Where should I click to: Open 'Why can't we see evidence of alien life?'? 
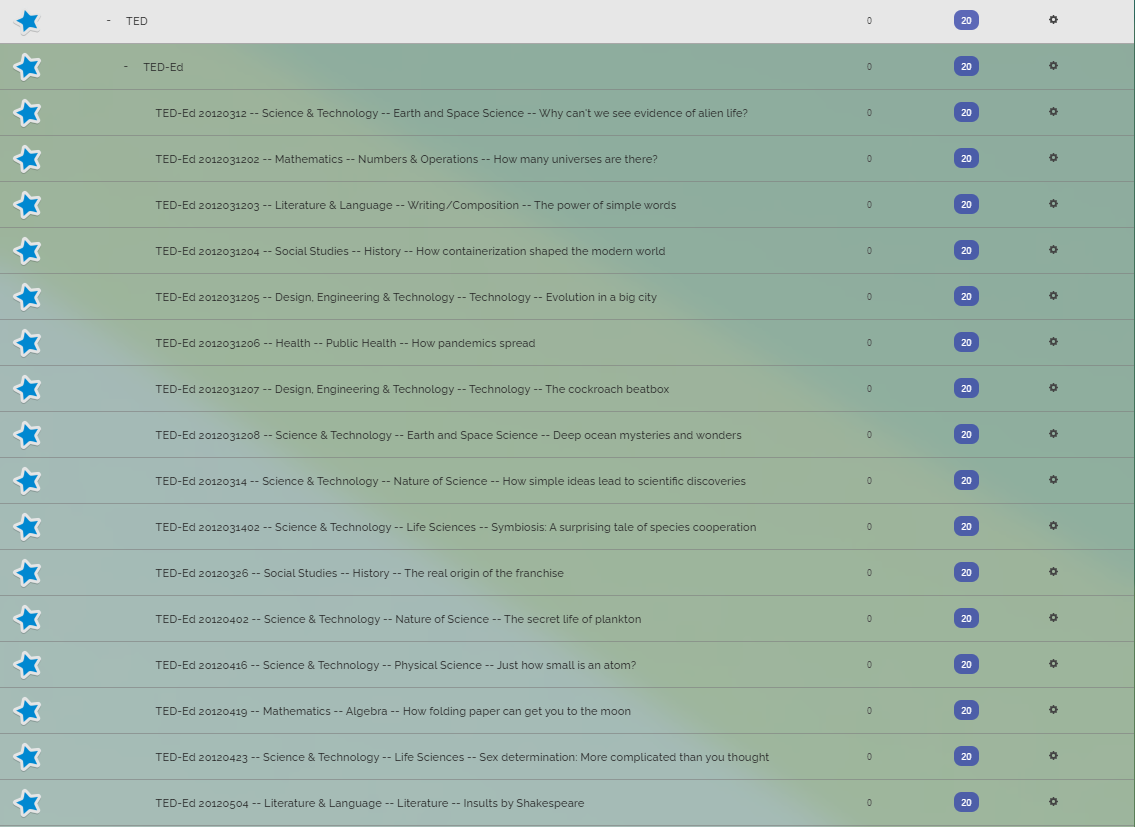click(x=451, y=113)
